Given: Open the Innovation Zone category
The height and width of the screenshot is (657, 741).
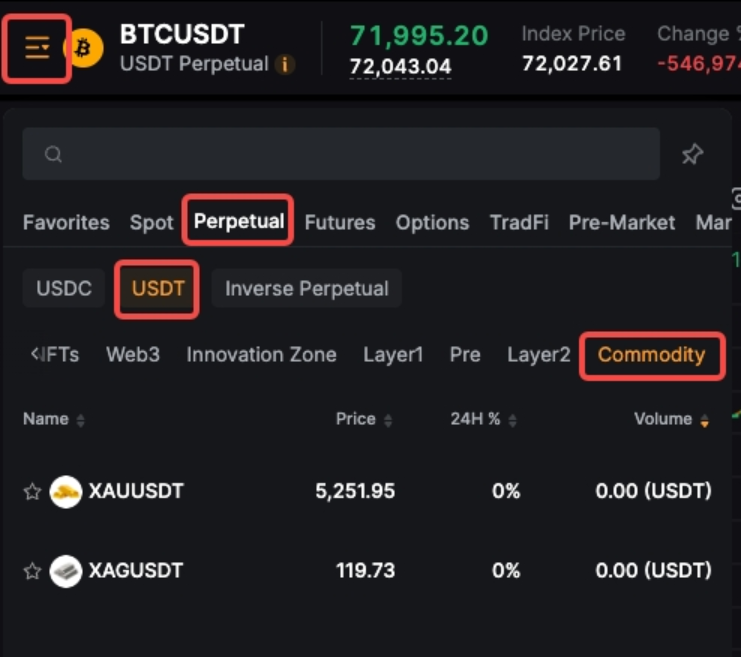Looking at the screenshot, I should tap(261, 355).
